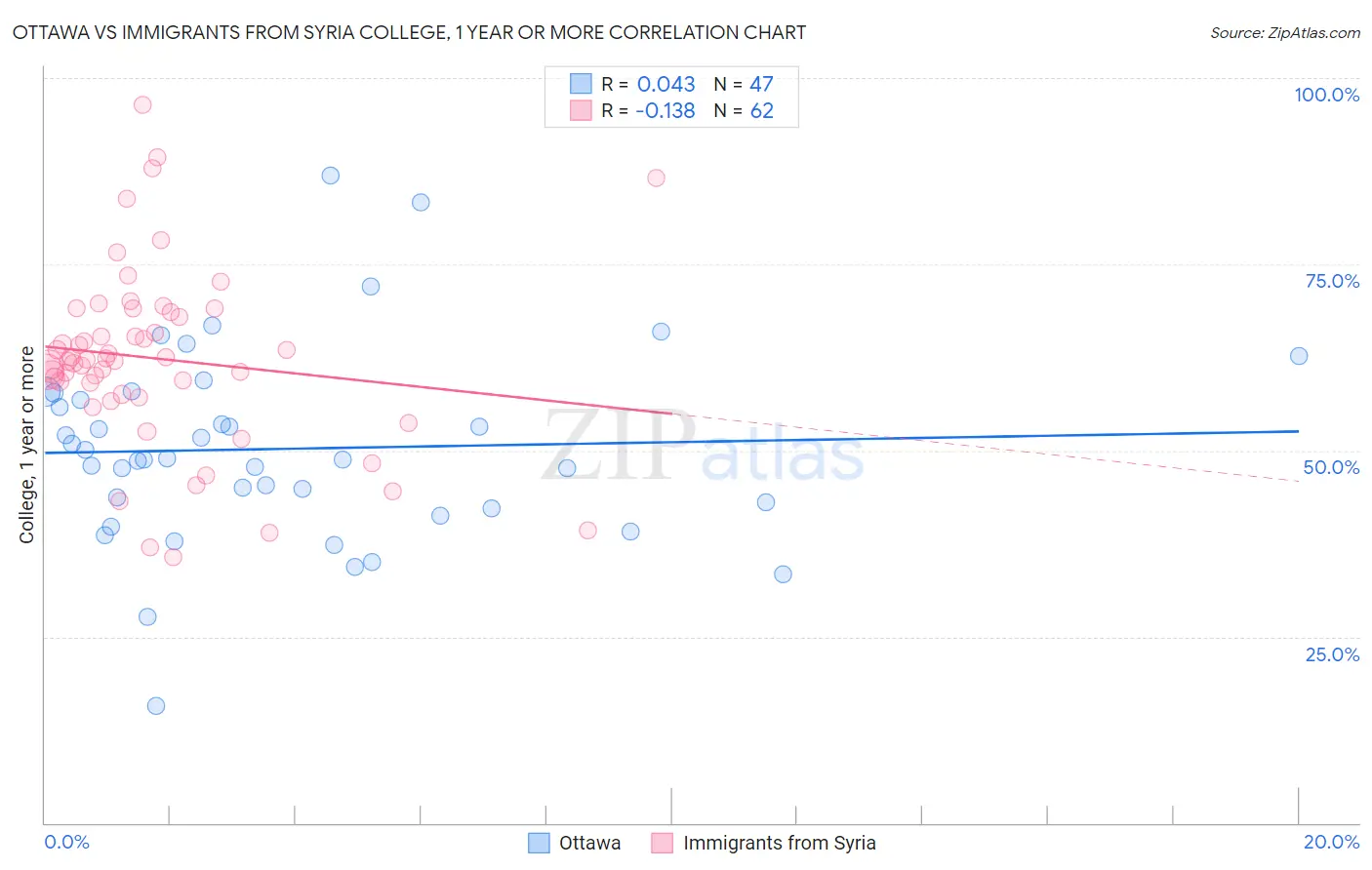Open the Source: ZipAtlas.com link
The image size is (1372, 870).
pyautogui.click(x=1285, y=32)
